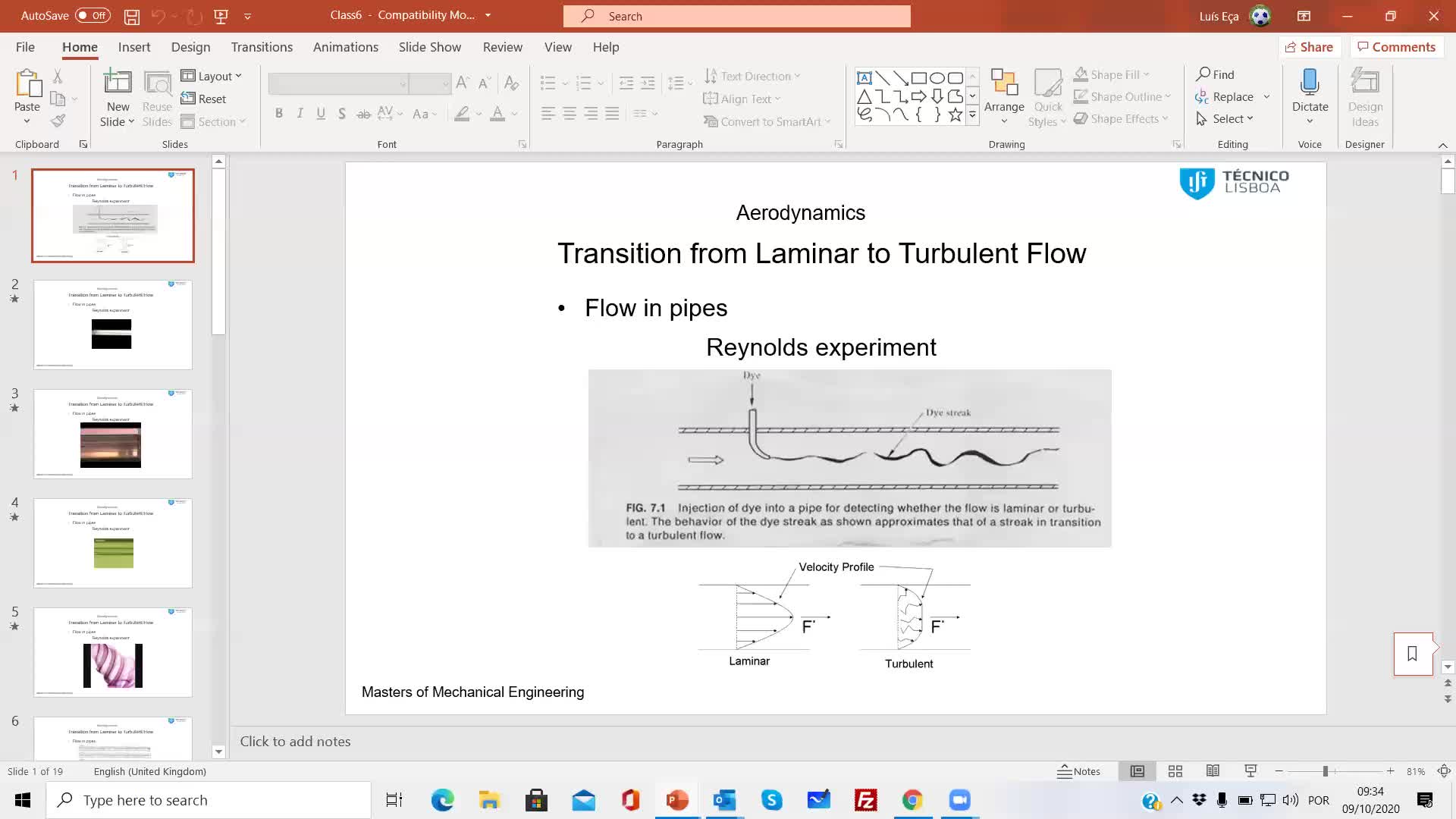Click the zoom slider handle
This screenshot has width=1456, height=819.
1325,771
